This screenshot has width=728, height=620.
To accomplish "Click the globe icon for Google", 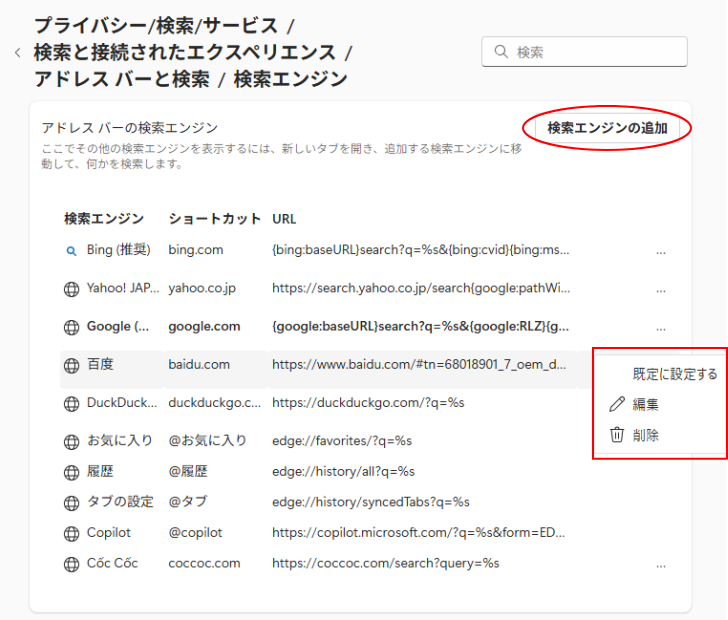I will (x=71, y=327).
